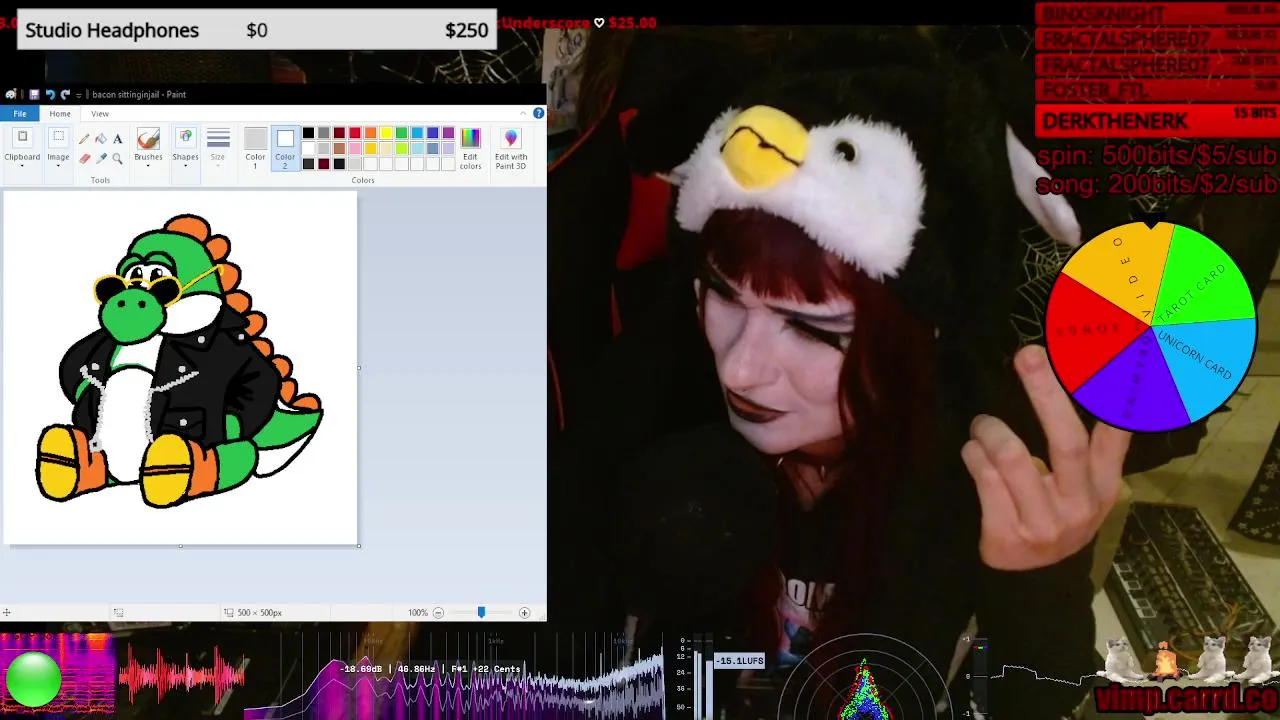Click the Brushes icon

tap(148, 139)
